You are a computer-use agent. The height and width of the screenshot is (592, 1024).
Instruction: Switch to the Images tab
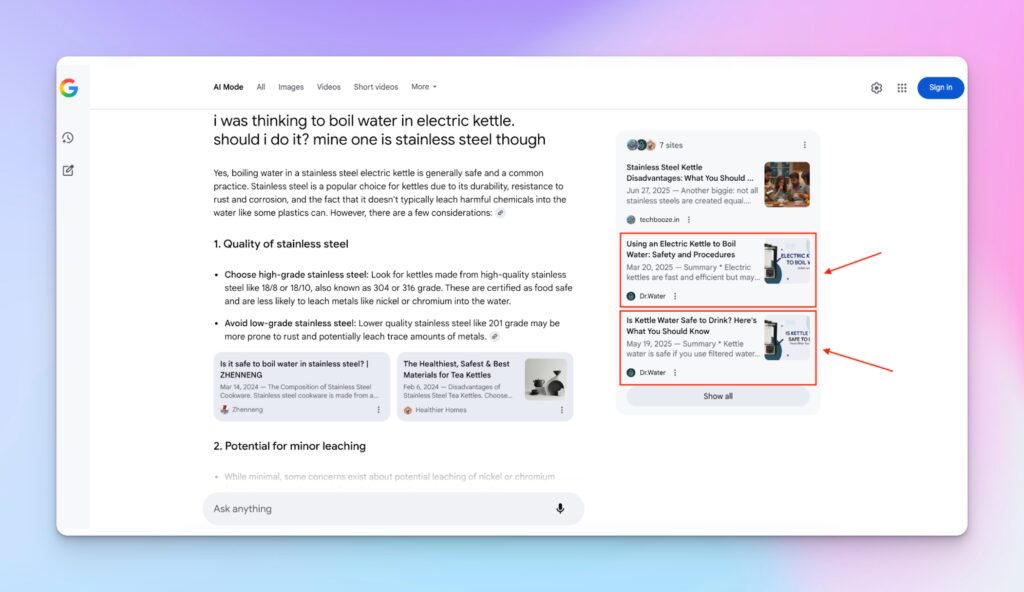click(291, 87)
